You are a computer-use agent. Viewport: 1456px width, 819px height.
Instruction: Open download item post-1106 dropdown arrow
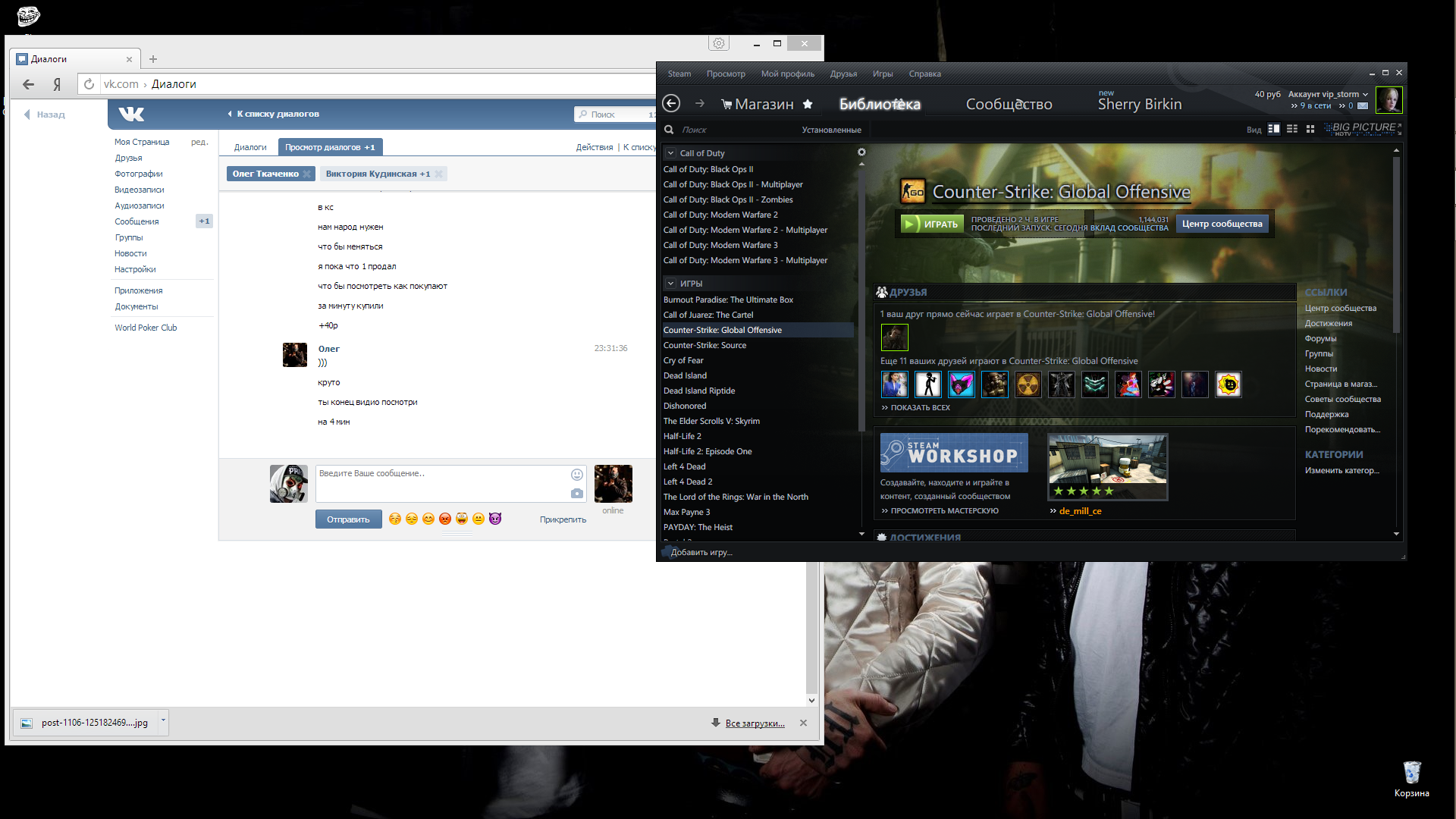[162, 721]
